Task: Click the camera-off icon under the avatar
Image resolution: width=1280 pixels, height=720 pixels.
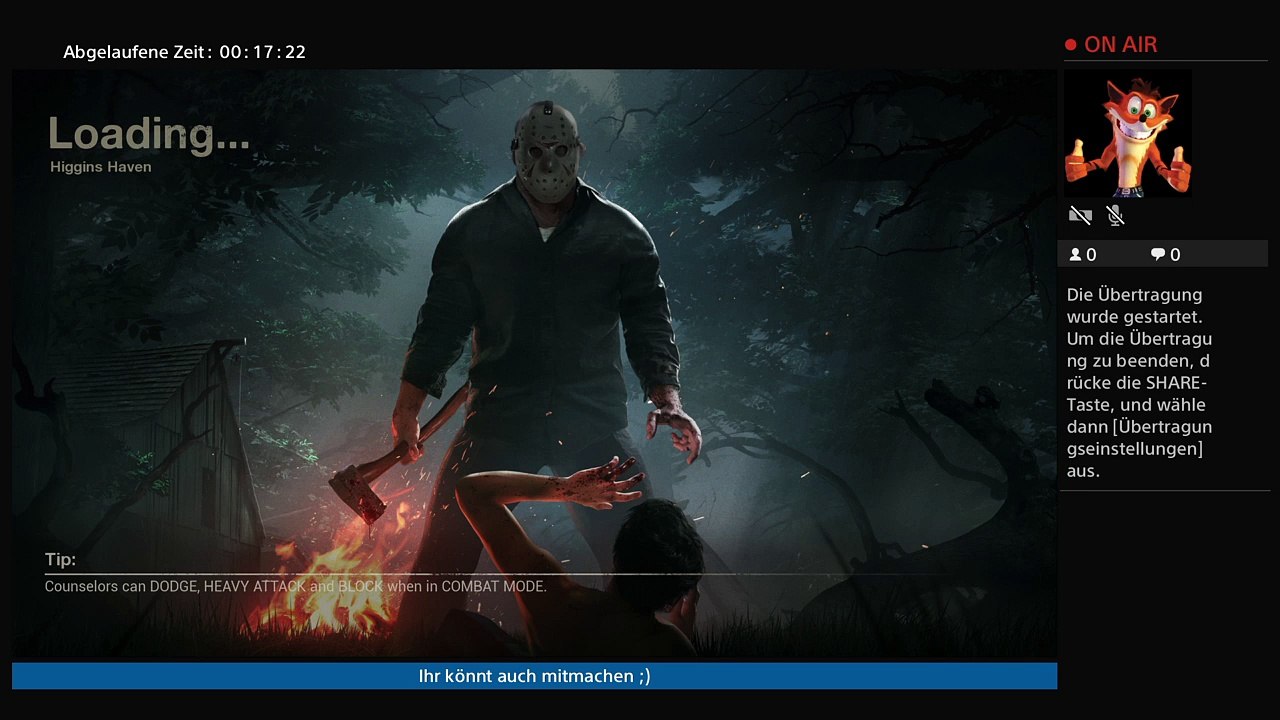Action: (x=1080, y=215)
